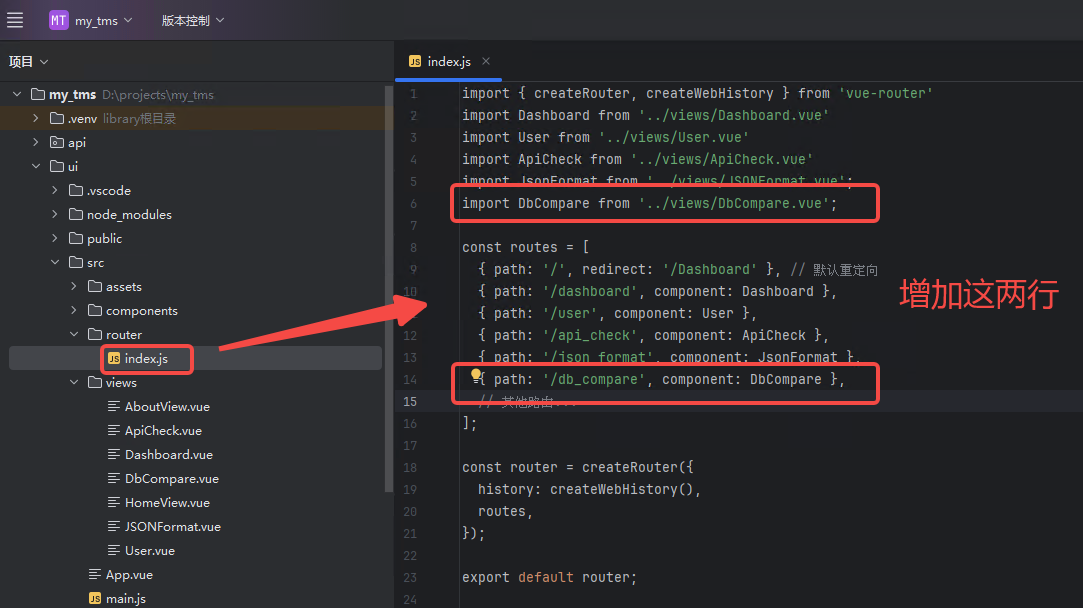The height and width of the screenshot is (608, 1083).
Task: Open the my_tms project dropdown
Action: [x=104, y=21]
